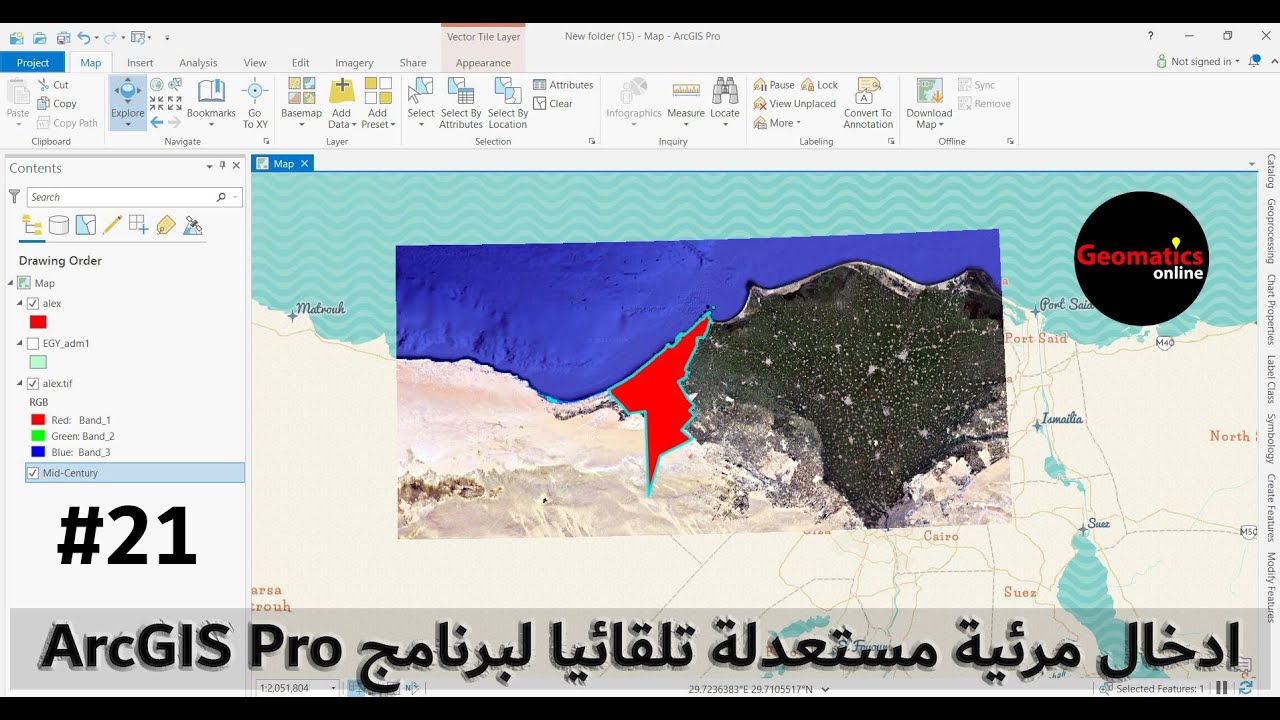1280x720 pixels.
Task: Close the Map view tab
Action: pos(305,163)
